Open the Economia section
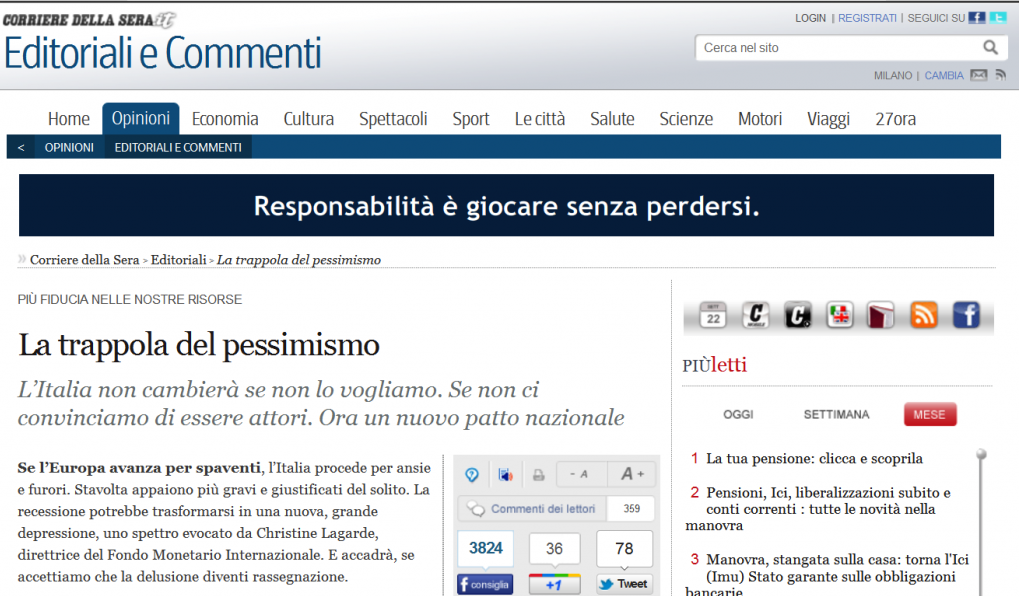Screen dimensions: 1019x596 225,119
